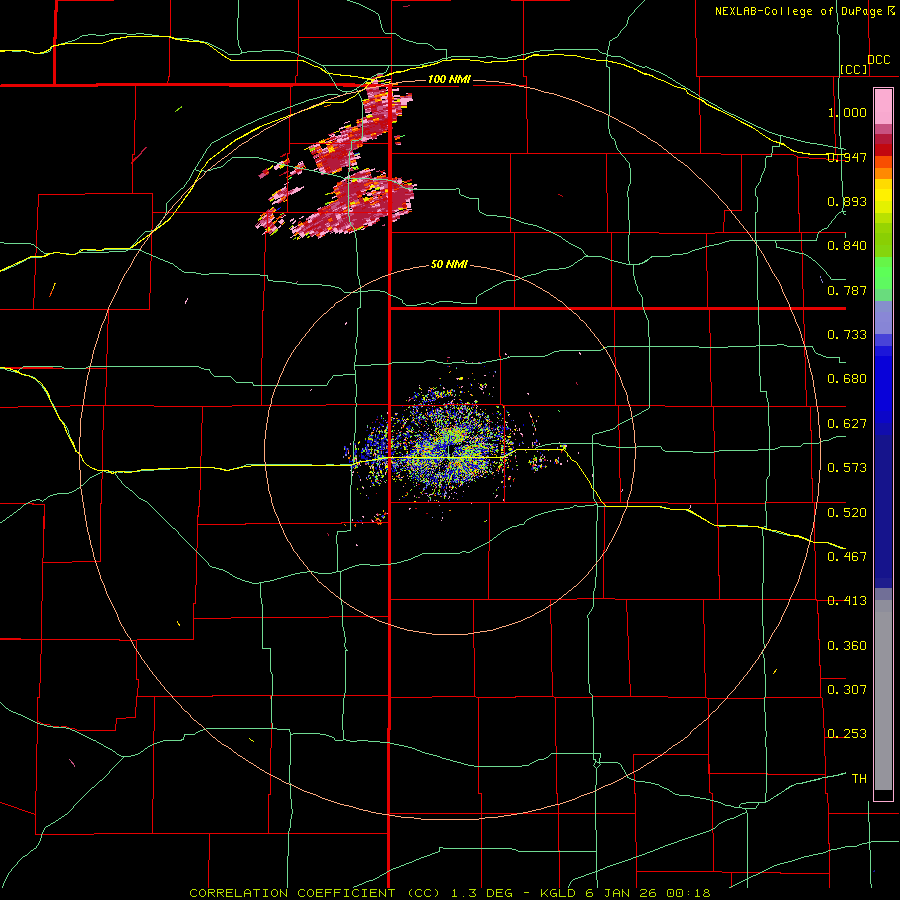Screen dimensions: 900x900
Task: Click the 0.573 legend value
Action: pos(847,468)
